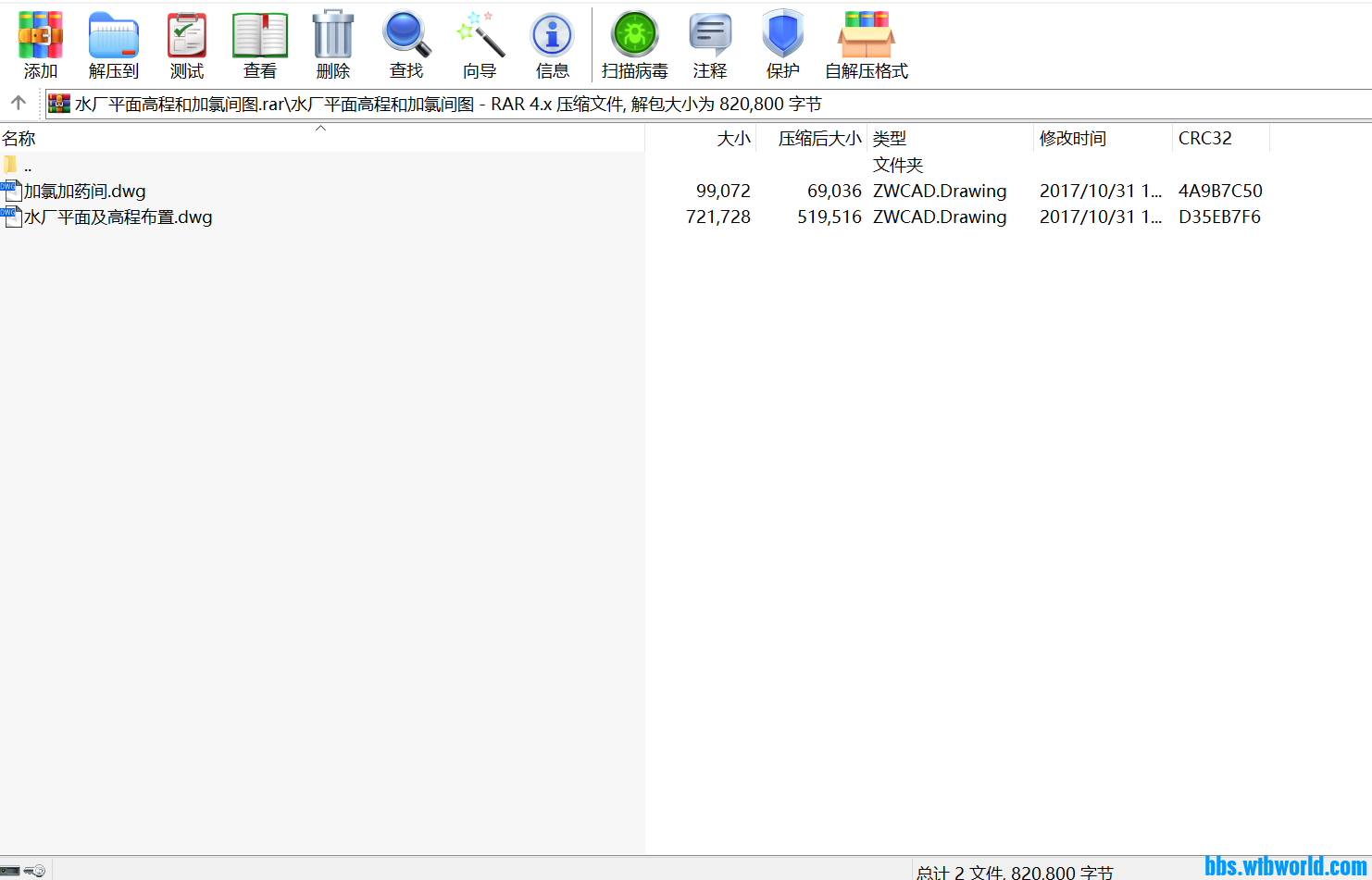The width and height of the screenshot is (1372, 880).
Task: Sort by 修改时间 column header
Action: pos(1072,139)
